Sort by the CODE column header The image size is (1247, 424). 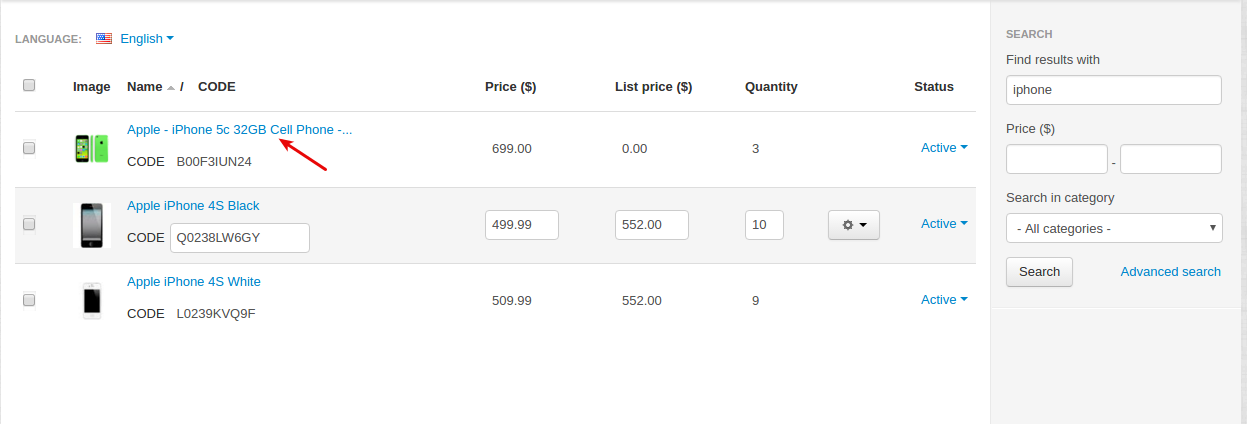[x=217, y=87]
